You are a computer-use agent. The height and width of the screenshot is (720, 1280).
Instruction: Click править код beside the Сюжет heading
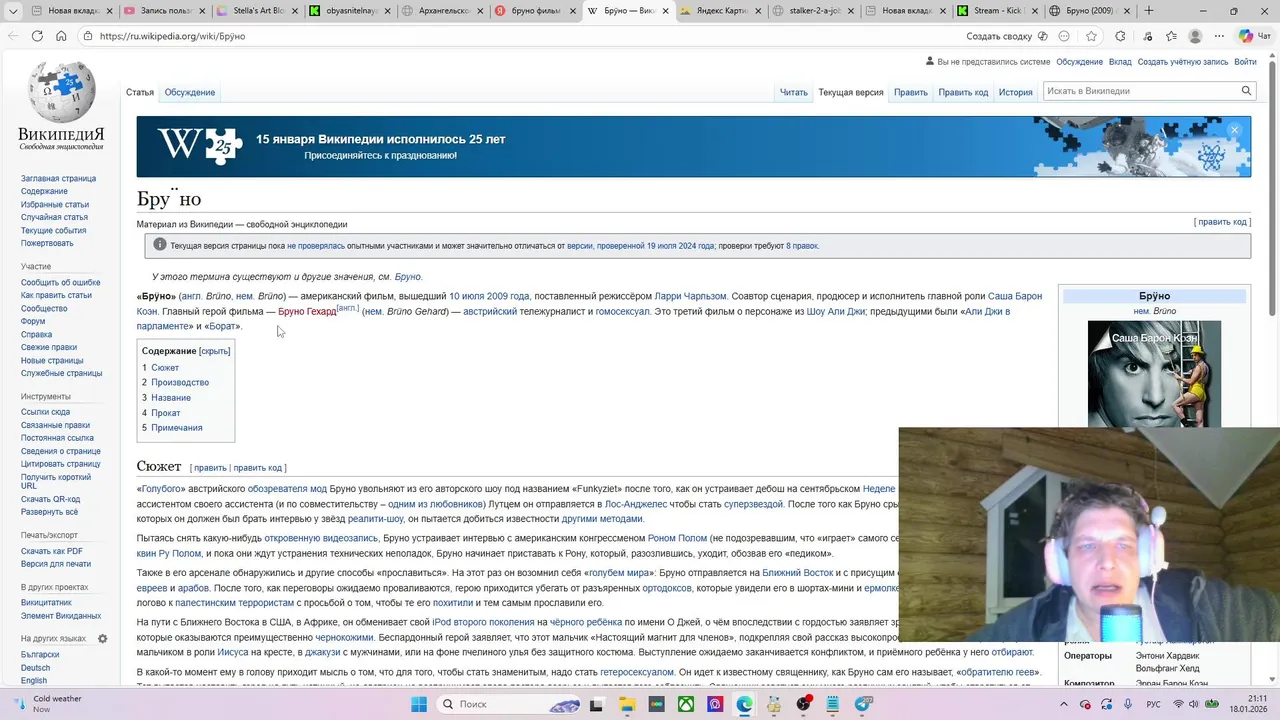click(x=258, y=468)
